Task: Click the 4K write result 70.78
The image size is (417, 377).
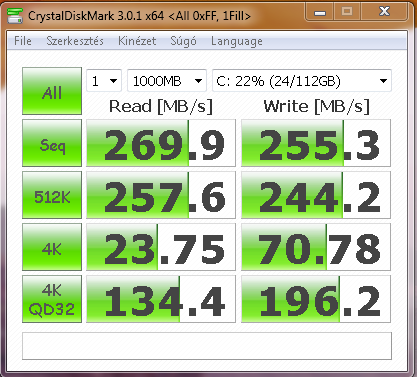Action: [x=316, y=247]
